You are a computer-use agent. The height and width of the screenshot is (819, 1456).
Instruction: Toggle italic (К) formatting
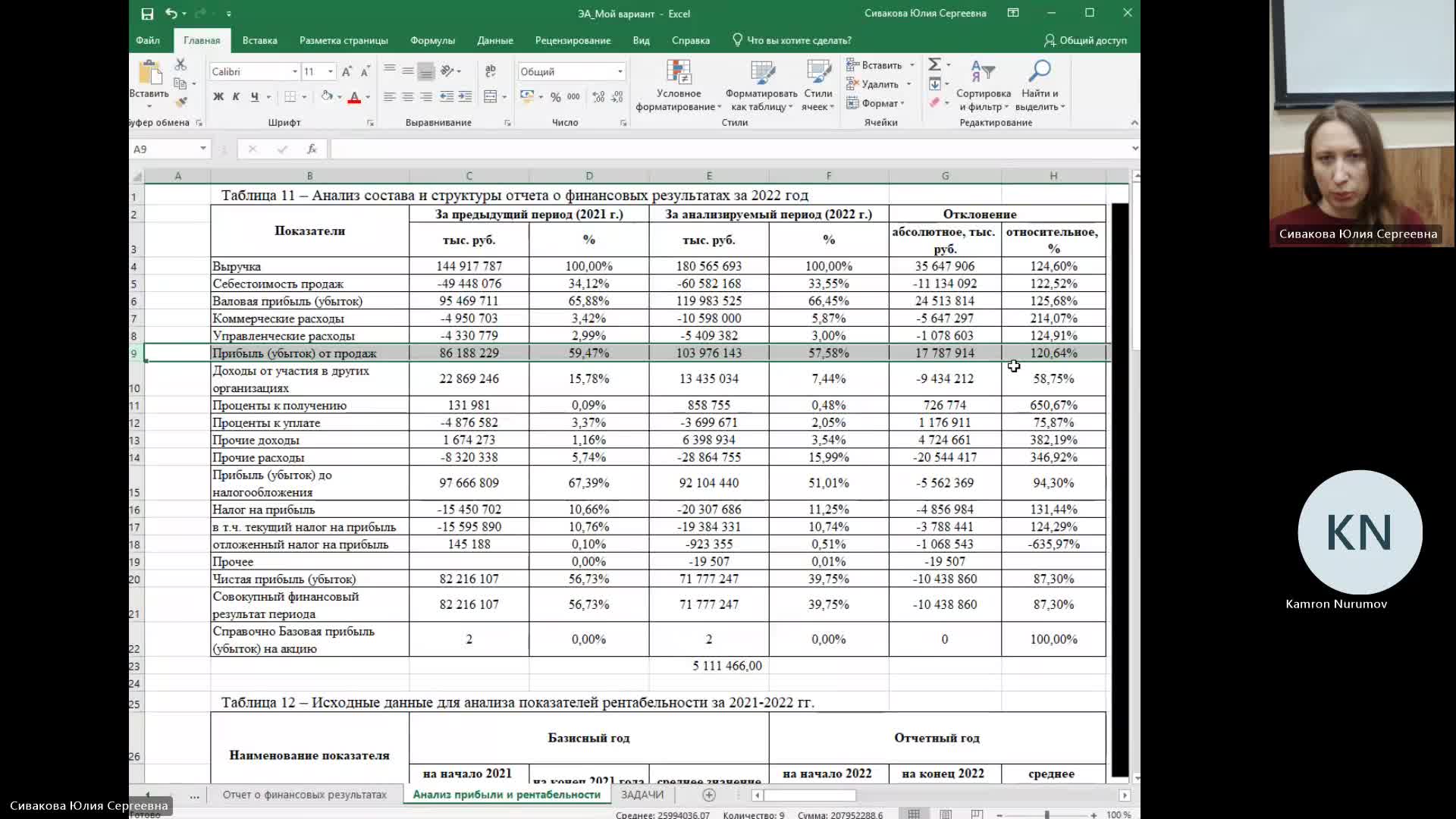click(236, 96)
